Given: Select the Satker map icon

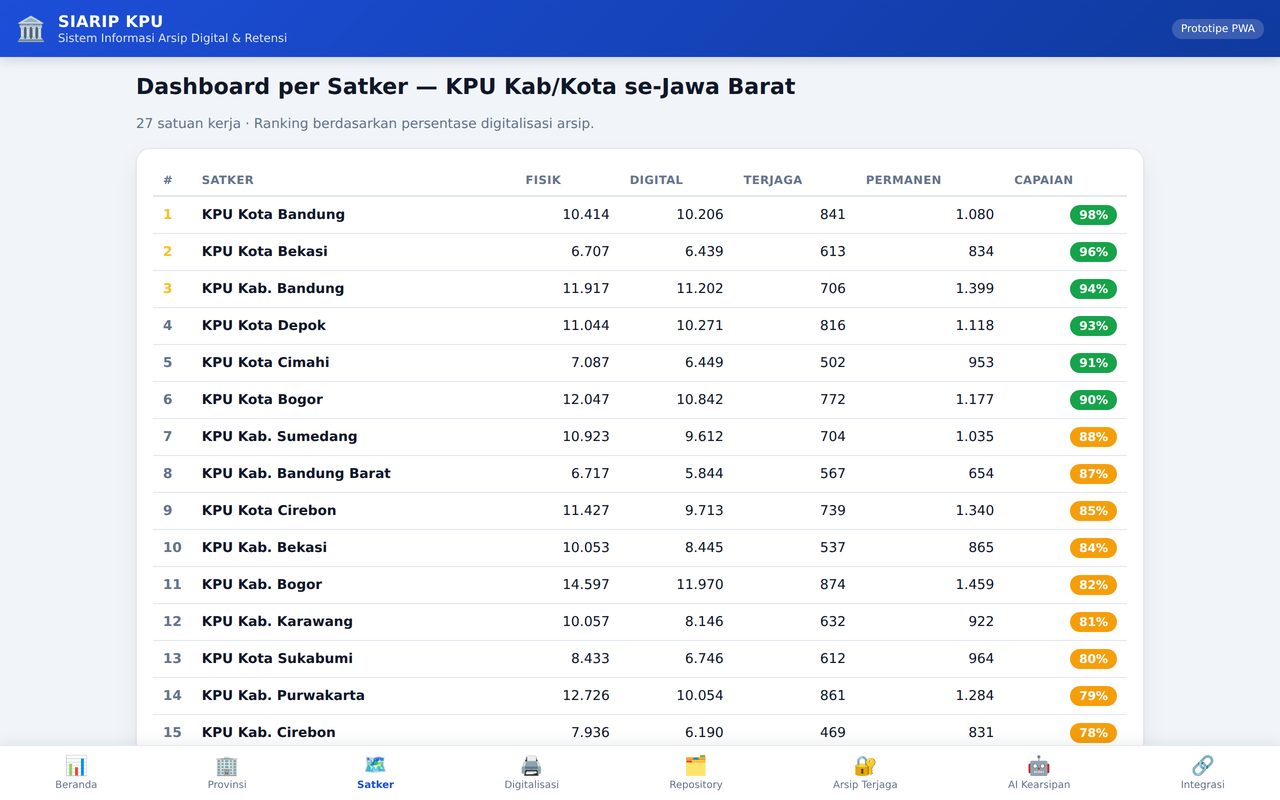Looking at the screenshot, I should point(375,766).
